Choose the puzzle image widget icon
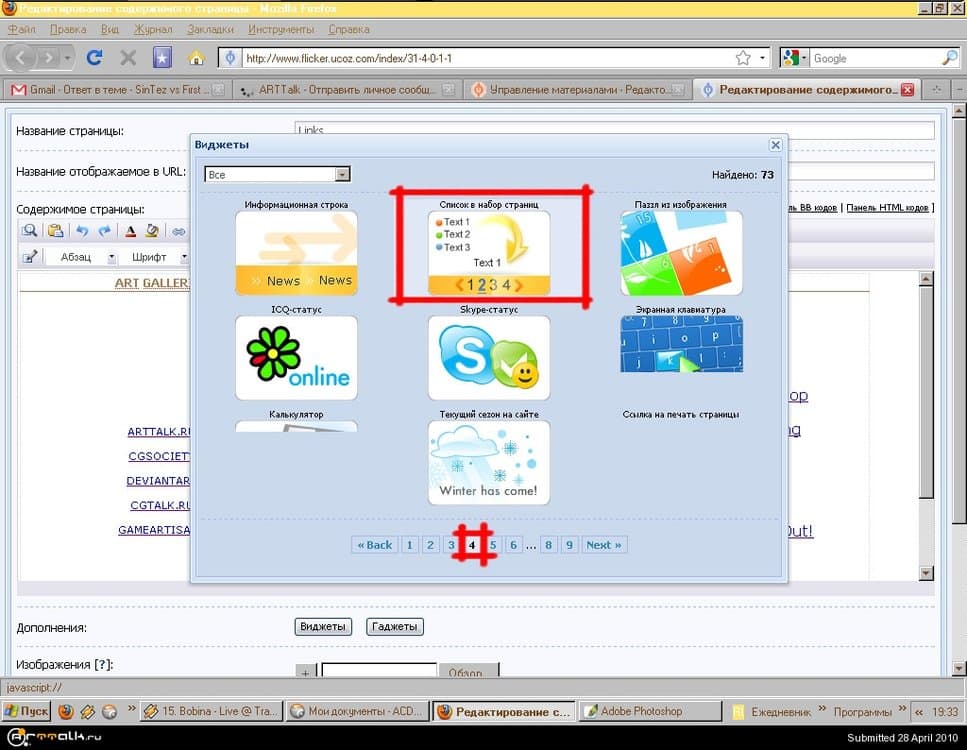This screenshot has width=967, height=750. (x=681, y=253)
